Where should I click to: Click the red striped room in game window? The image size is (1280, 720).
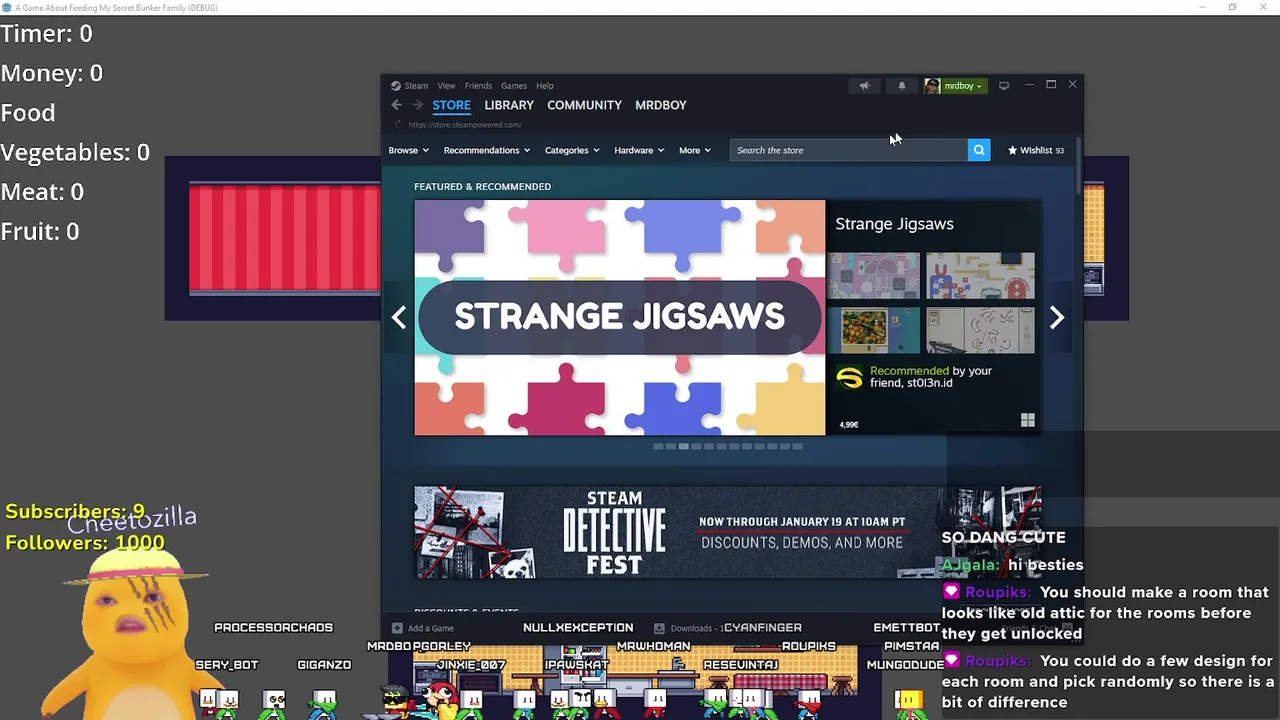pos(285,238)
